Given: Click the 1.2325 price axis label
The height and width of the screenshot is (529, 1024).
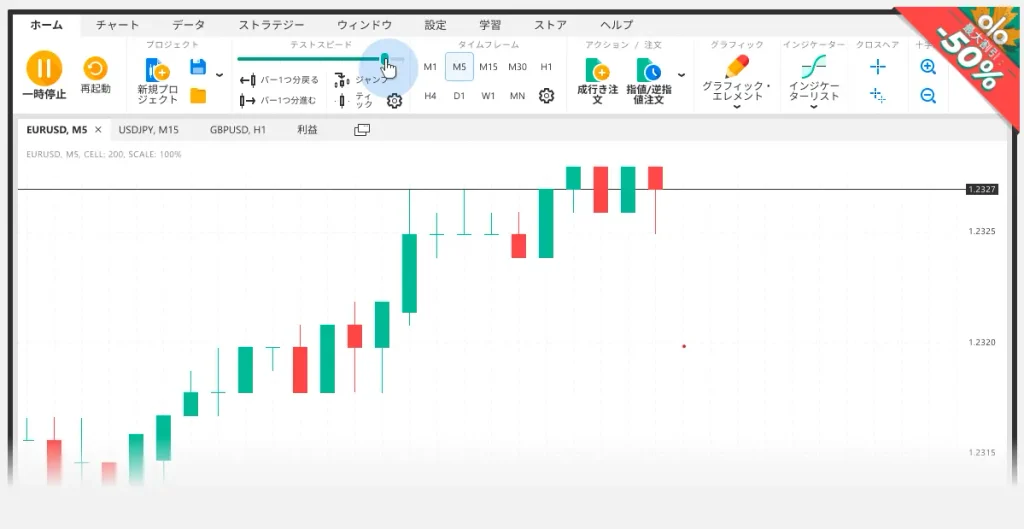Looking at the screenshot, I should [x=982, y=231].
